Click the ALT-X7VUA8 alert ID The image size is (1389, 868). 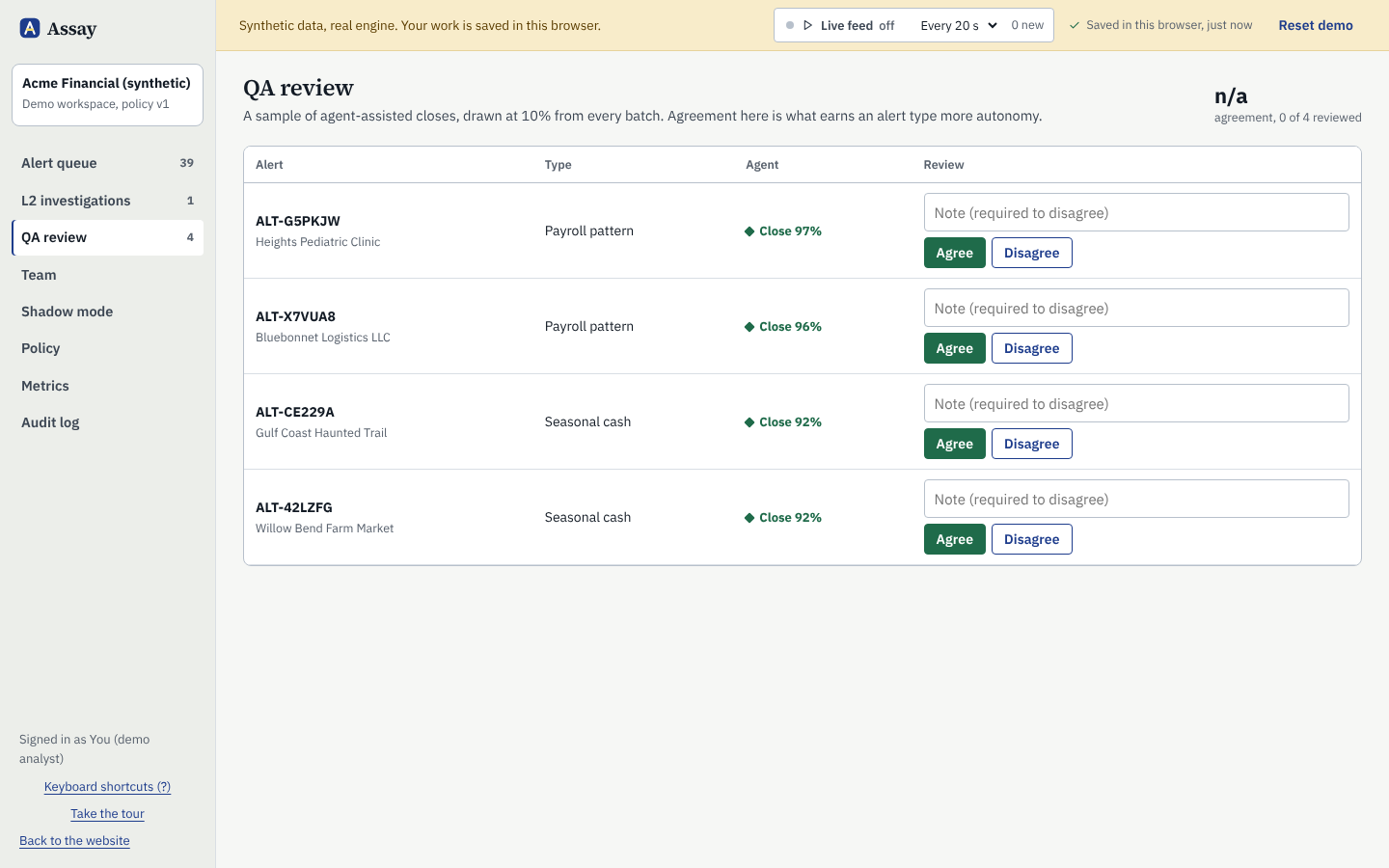295,316
